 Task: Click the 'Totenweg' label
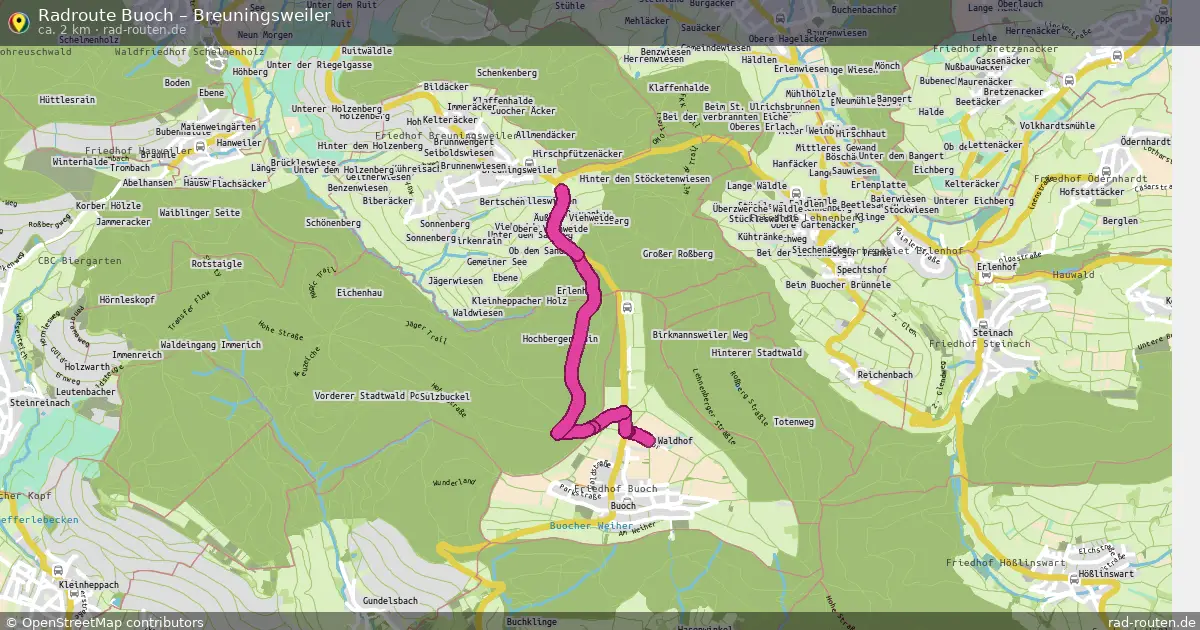[x=795, y=422]
